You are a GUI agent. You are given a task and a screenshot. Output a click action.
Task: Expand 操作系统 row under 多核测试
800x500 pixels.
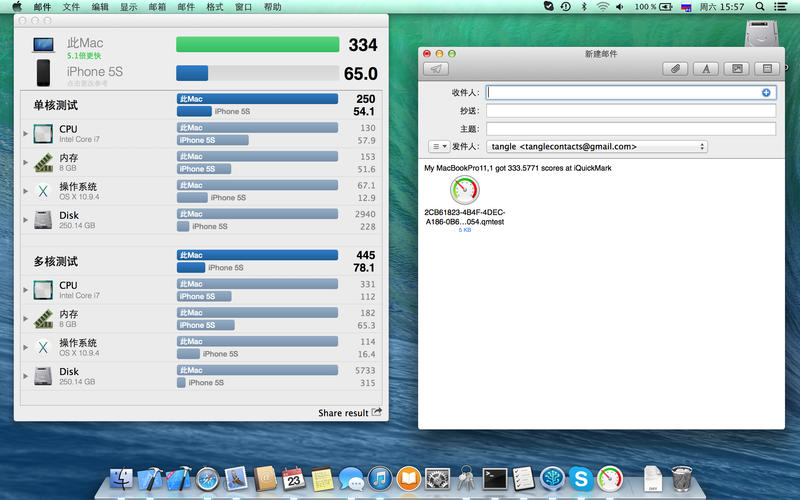[25, 347]
